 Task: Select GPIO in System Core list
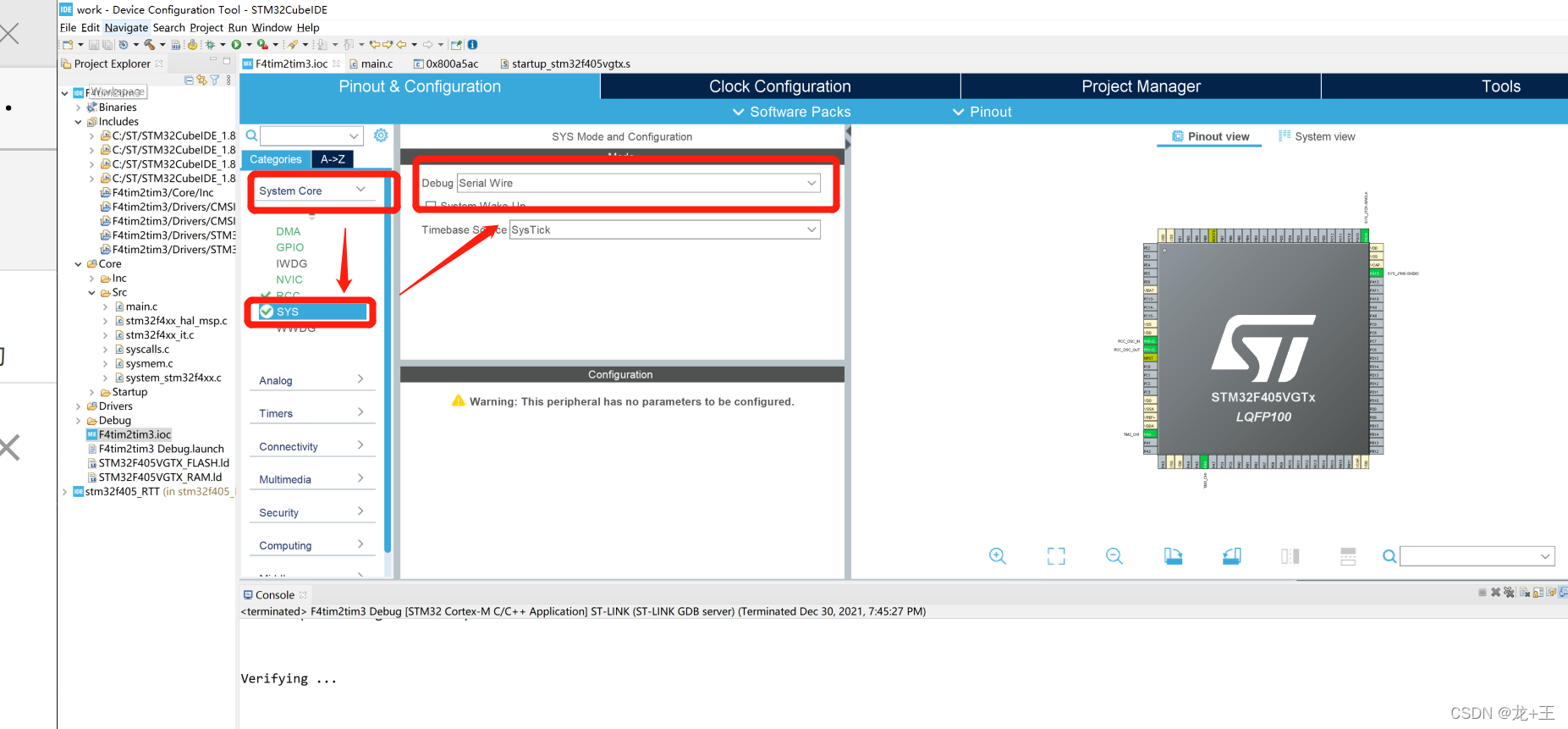tap(289, 247)
